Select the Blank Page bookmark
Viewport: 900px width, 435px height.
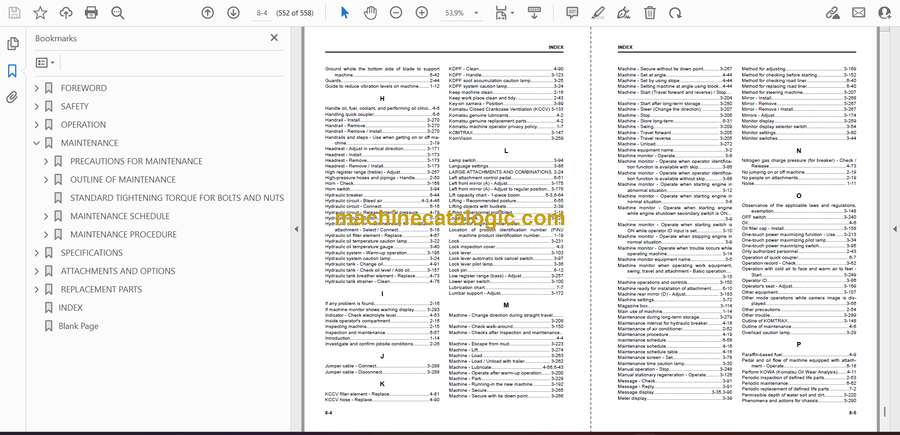pos(78,326)
